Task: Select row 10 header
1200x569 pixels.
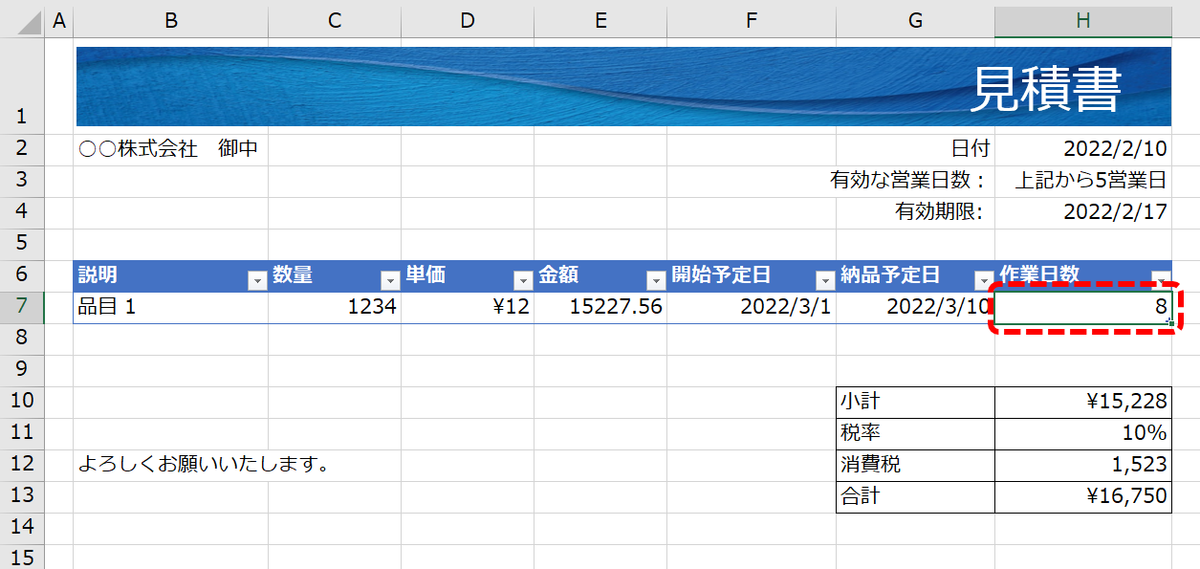Action: coord(22,401)
